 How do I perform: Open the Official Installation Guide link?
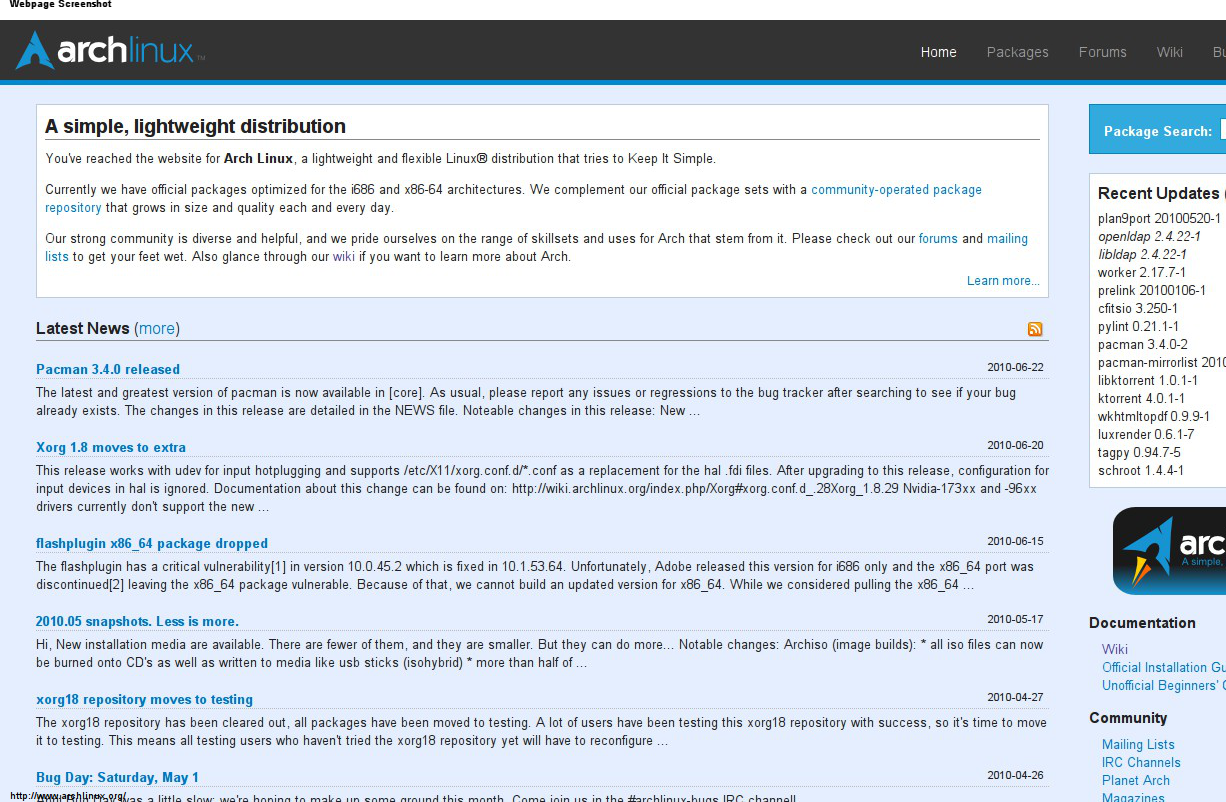point(1163,667)
